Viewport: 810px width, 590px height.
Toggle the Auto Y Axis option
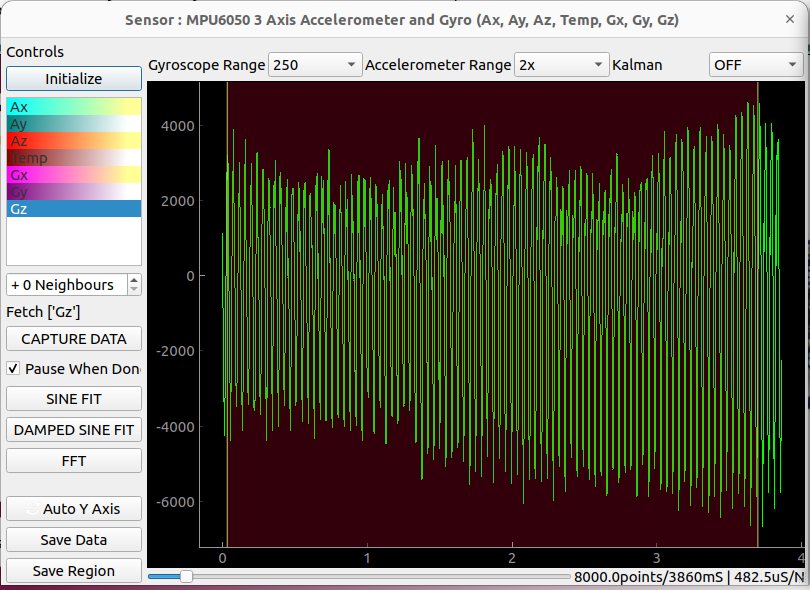click(x=73, y=509)
